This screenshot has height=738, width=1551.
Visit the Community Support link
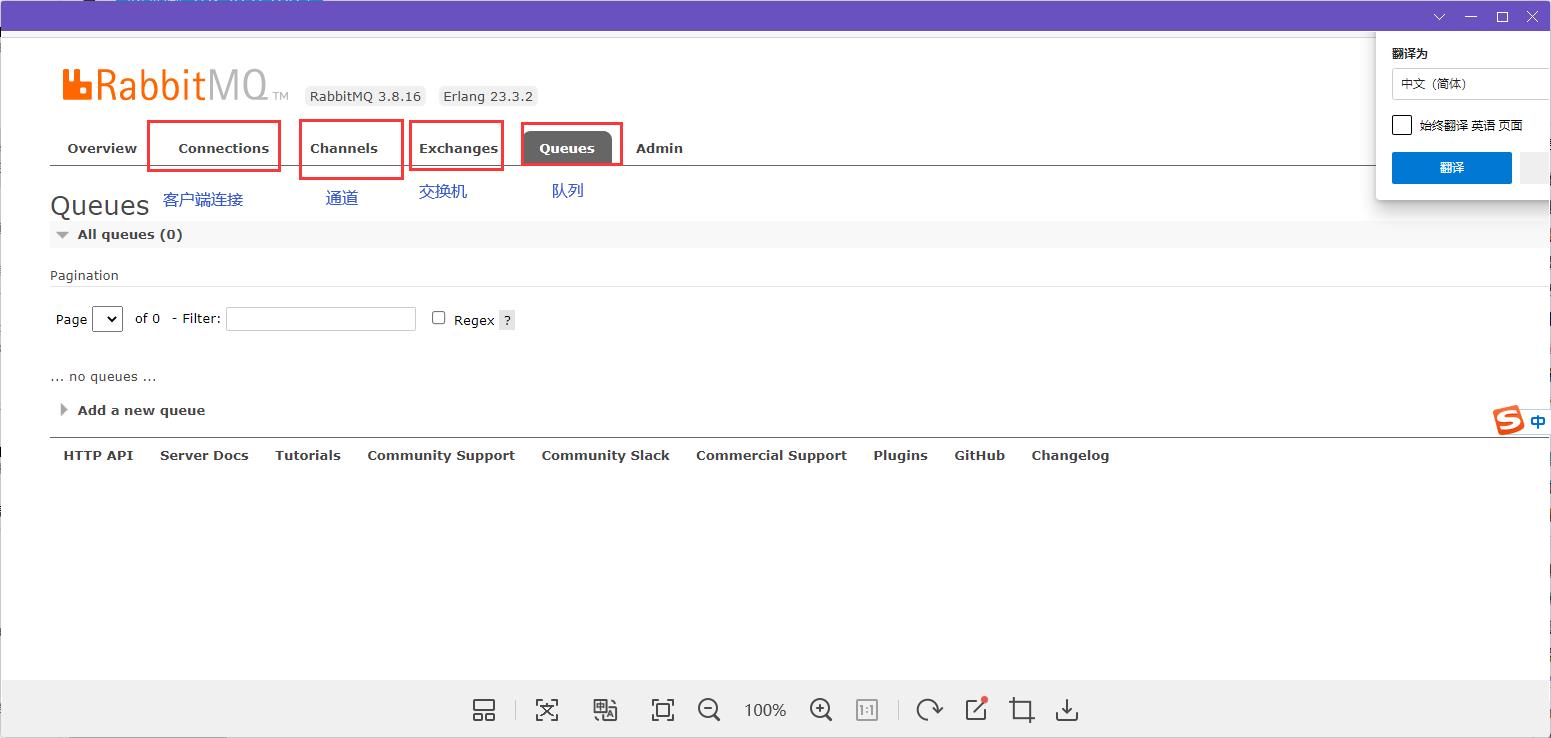click(441, 455)
